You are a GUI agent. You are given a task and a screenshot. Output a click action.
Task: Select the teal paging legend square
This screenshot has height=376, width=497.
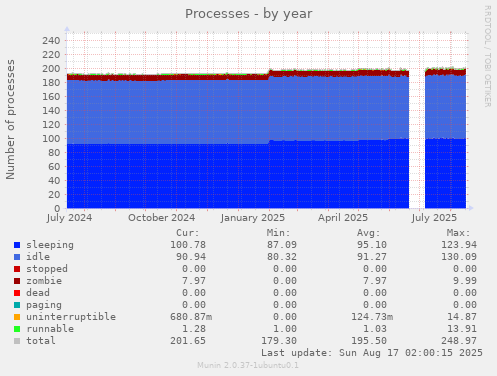tap(17, 305)
